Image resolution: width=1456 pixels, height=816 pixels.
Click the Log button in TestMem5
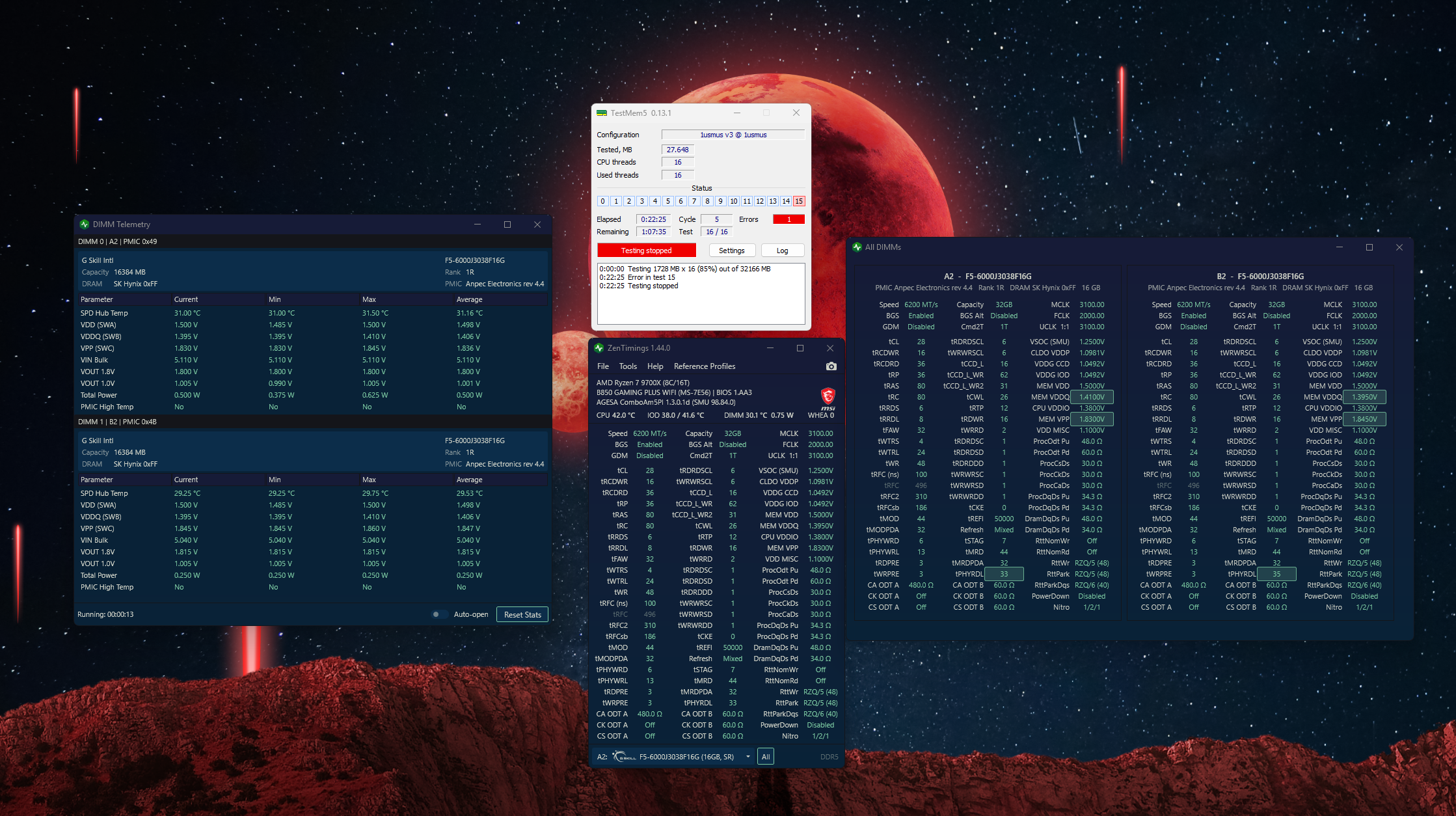782,251
